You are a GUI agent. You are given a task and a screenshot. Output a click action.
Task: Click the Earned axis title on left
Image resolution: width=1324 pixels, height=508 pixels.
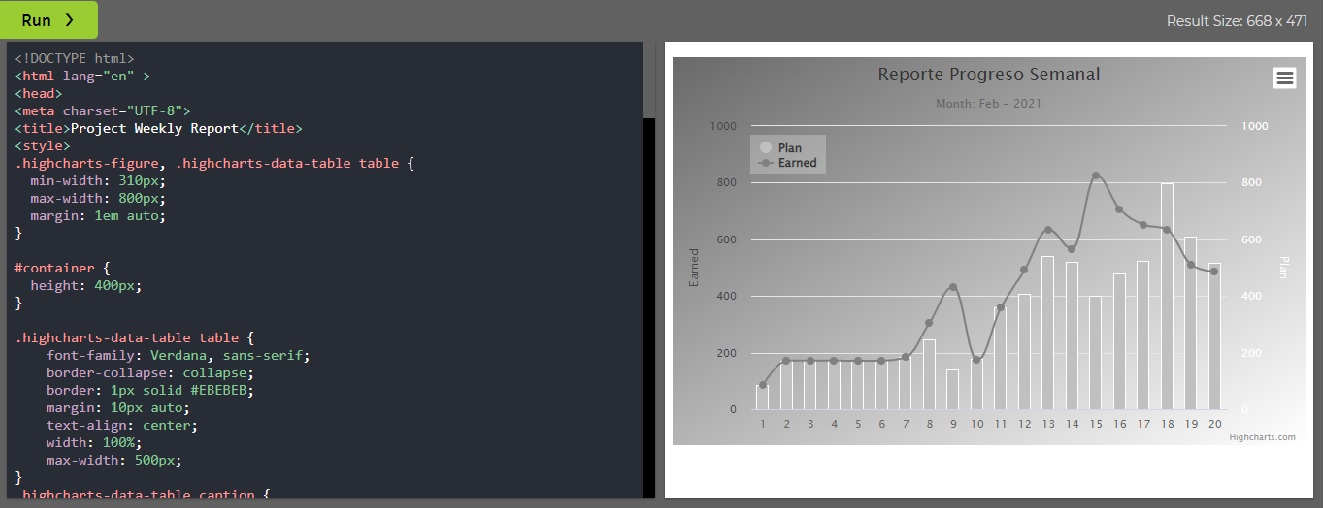(694, 267)
